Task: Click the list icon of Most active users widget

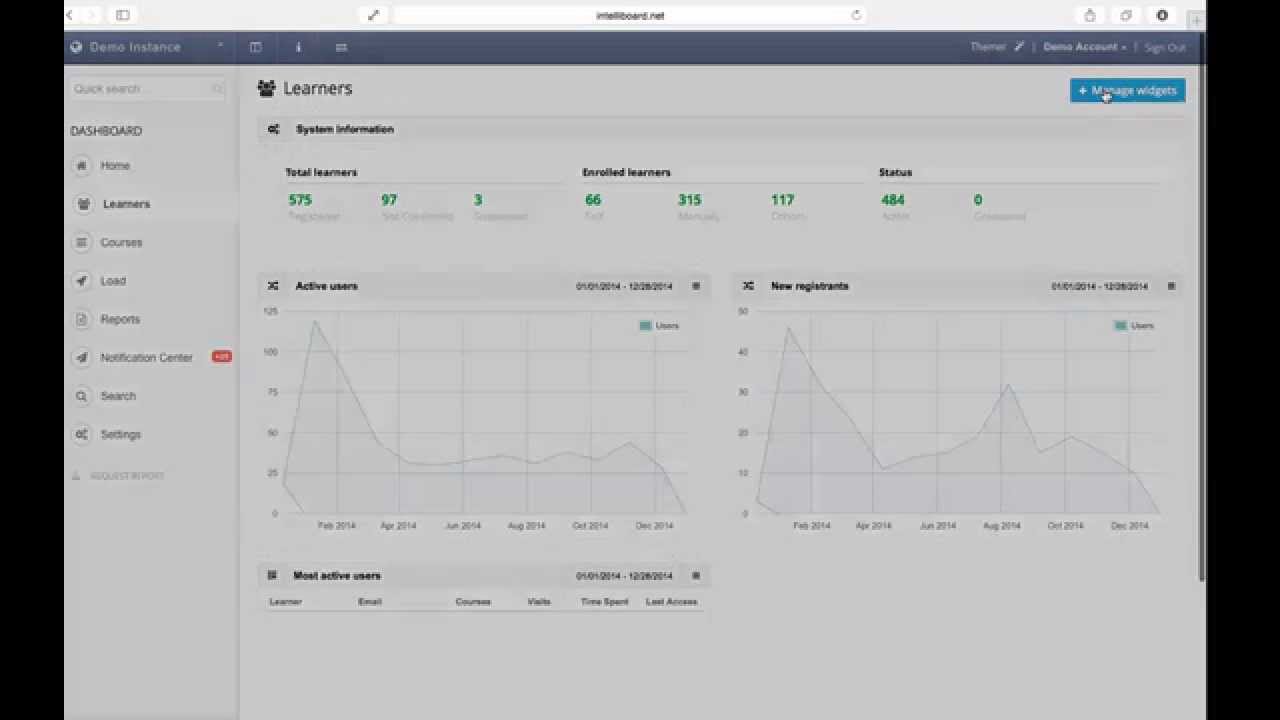Action: point(272,575)
